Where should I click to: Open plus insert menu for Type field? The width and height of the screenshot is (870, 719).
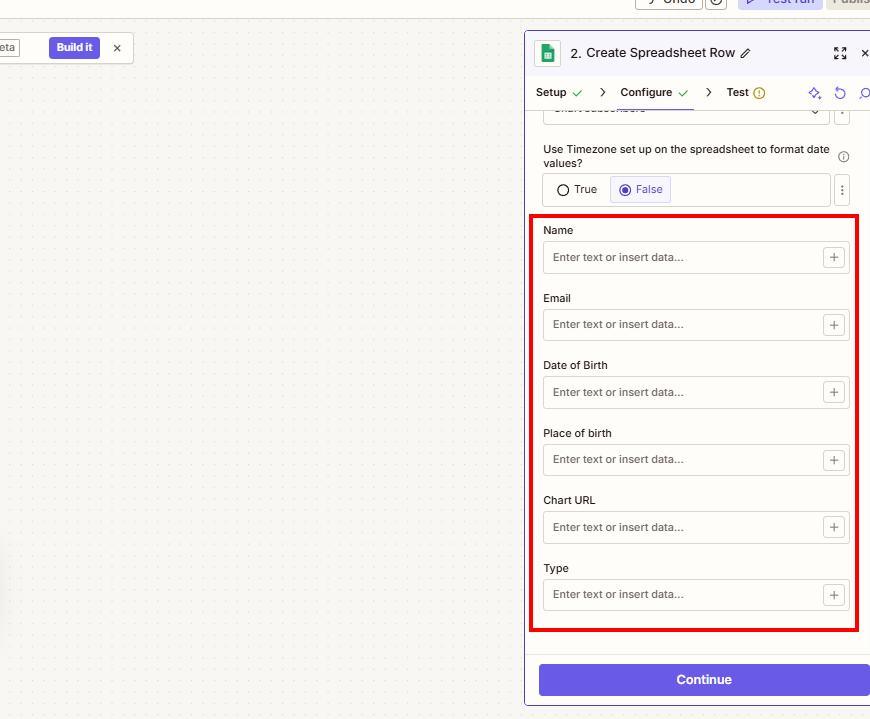833,595
